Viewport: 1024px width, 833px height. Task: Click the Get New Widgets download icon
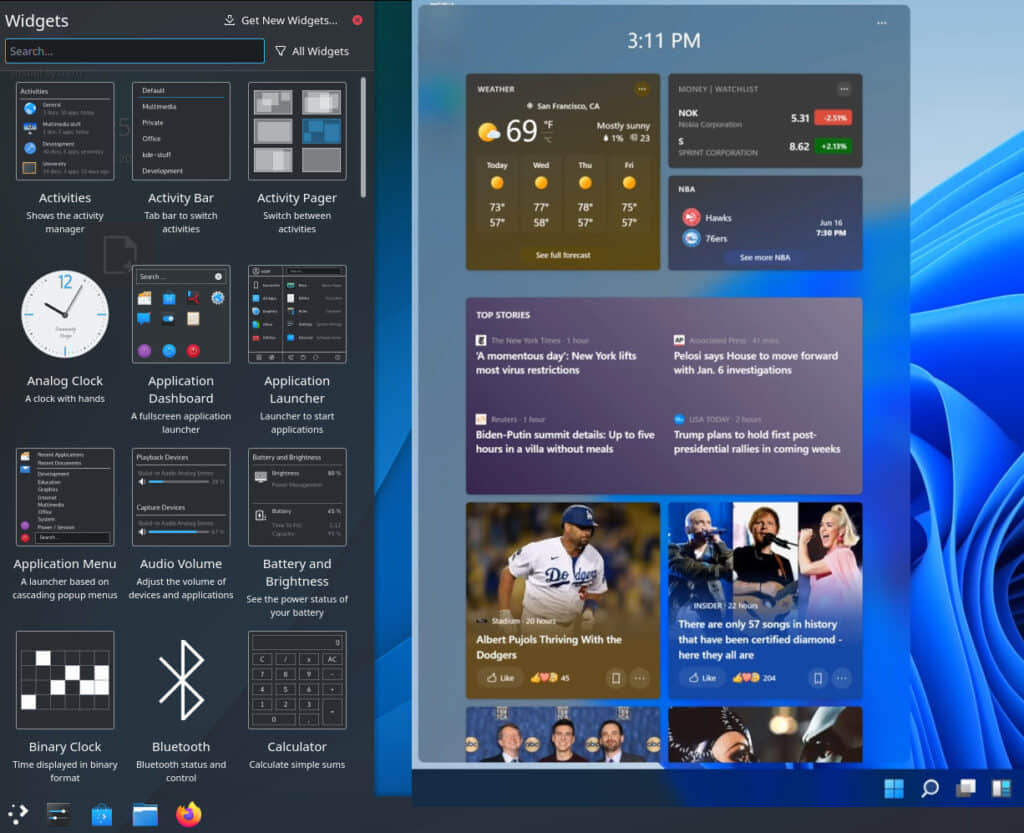(x=229, y=20)
